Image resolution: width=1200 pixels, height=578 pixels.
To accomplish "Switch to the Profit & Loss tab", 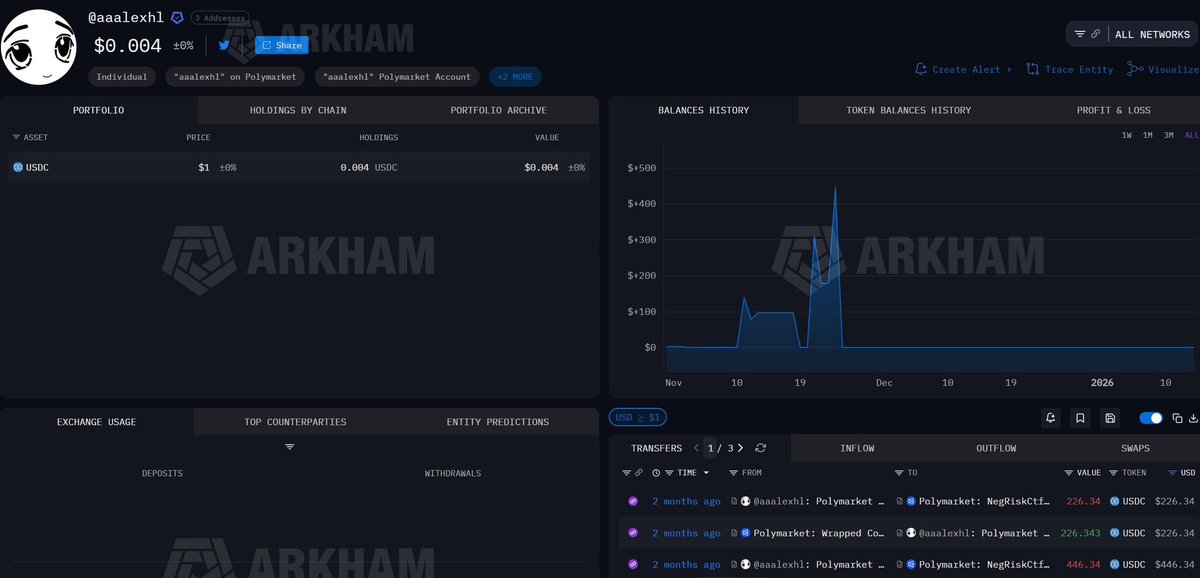I will (x=1113, y=110).
